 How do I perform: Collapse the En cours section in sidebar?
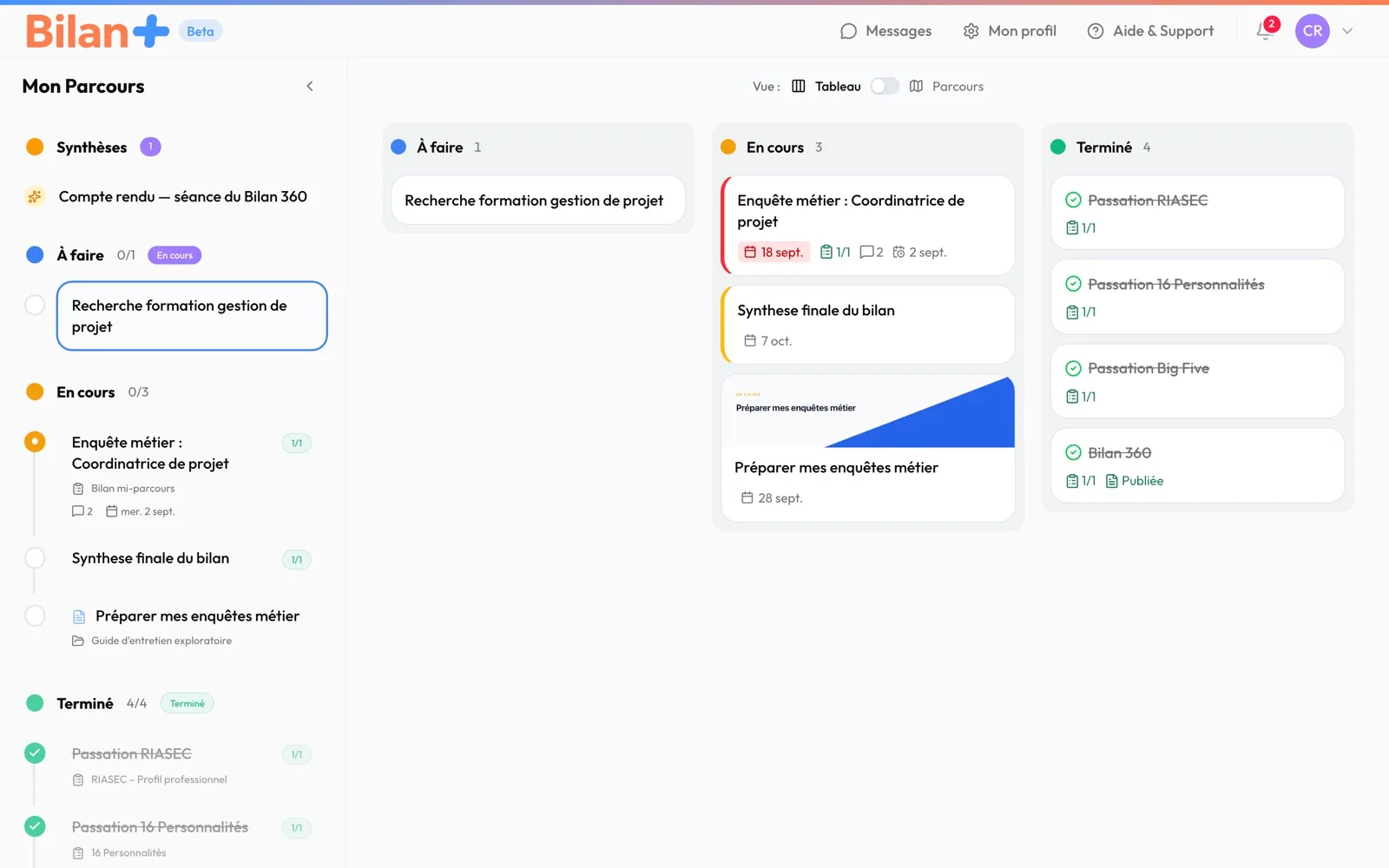click(x=86, y=392)
